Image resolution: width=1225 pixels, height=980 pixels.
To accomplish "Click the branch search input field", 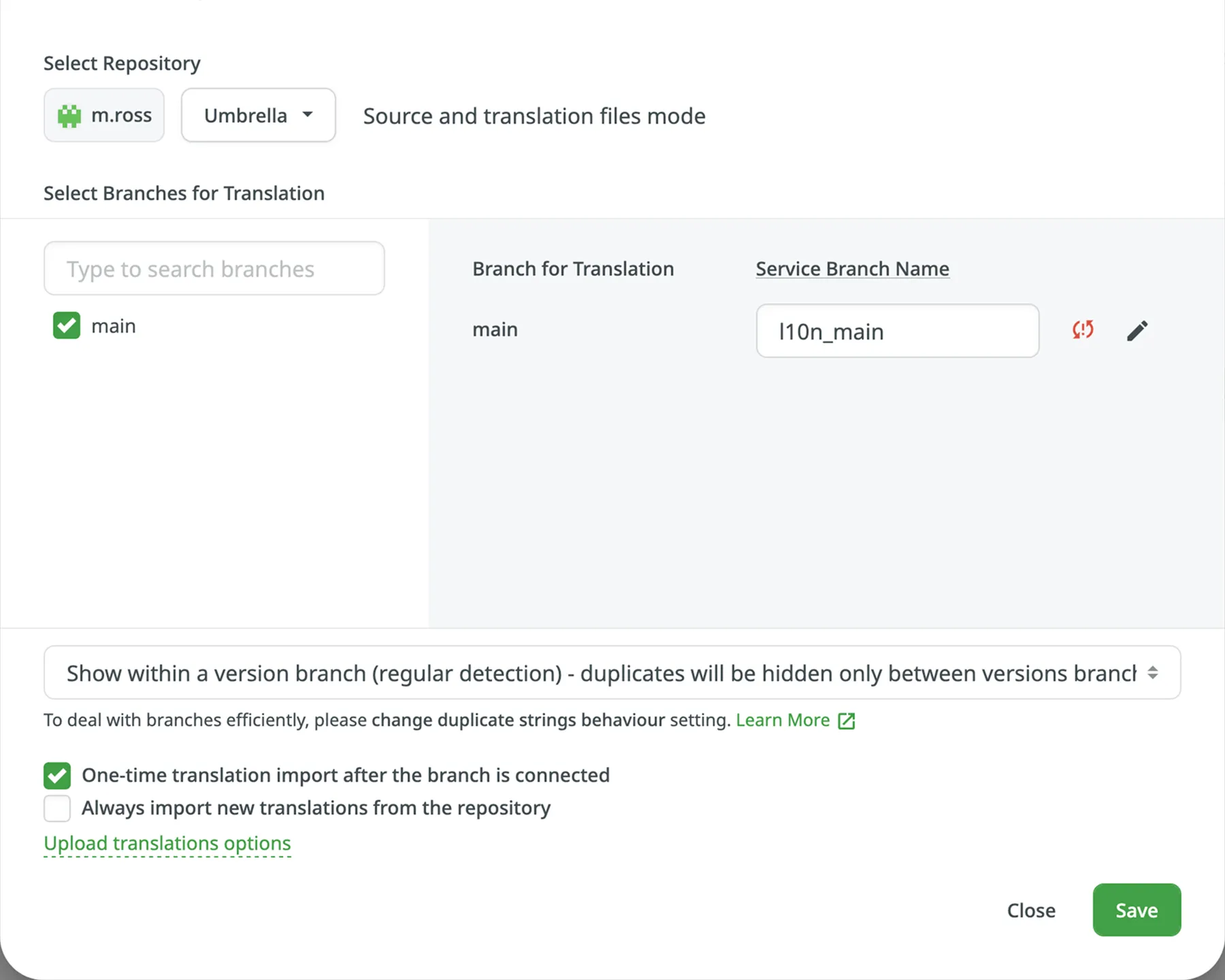I will pos(213,268).
